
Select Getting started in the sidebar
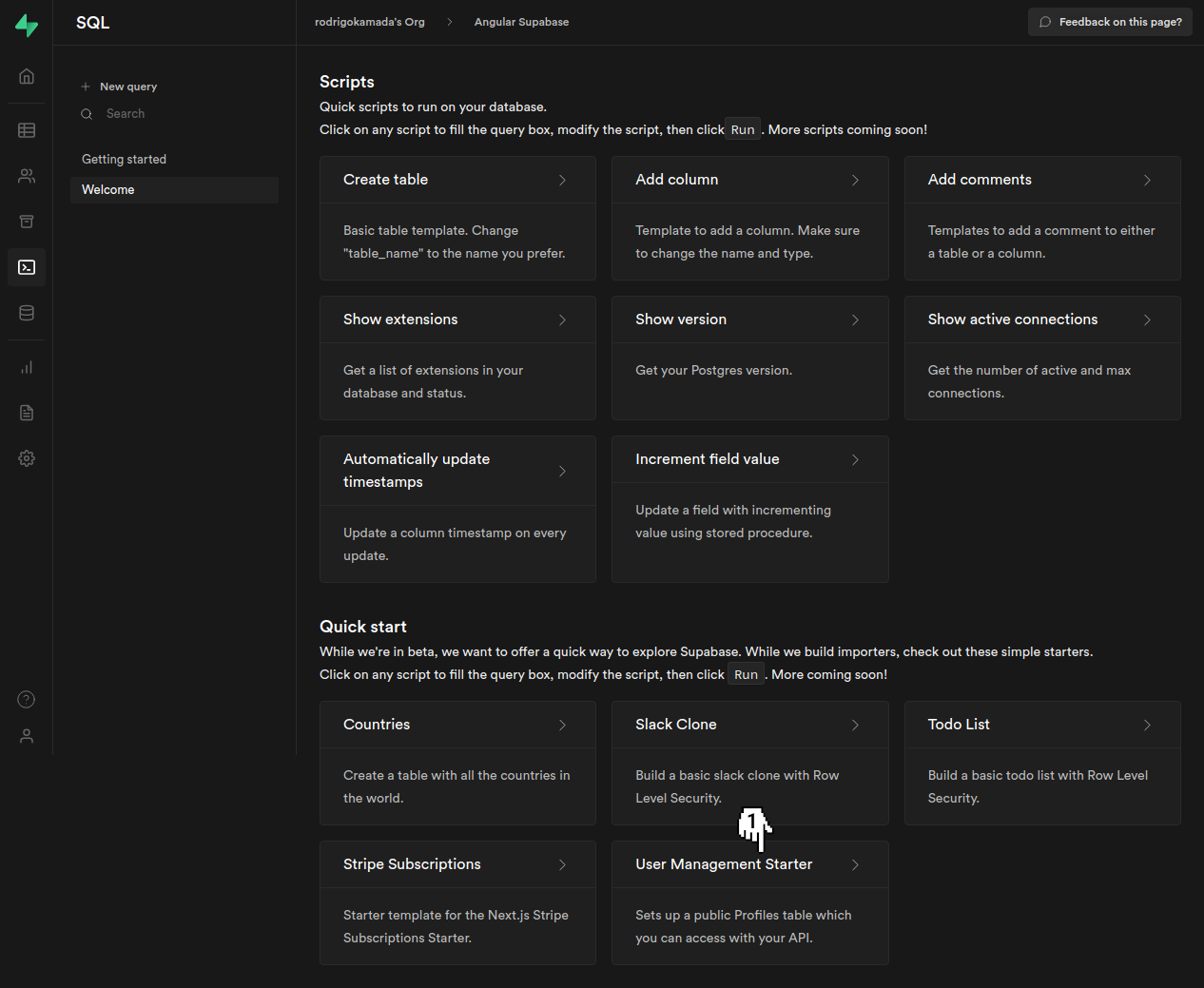click(124, 160)
